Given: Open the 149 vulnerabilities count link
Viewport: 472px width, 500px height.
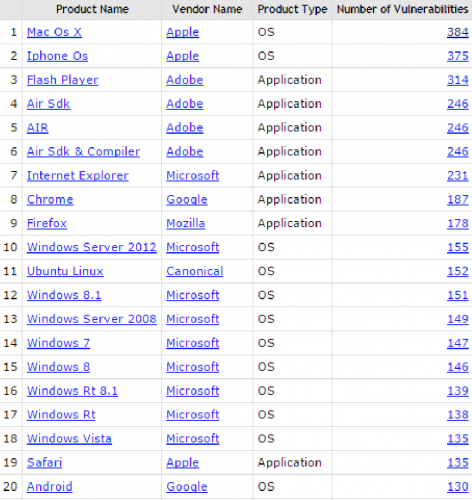Looking at the screenshot, I should click(458, 319).
